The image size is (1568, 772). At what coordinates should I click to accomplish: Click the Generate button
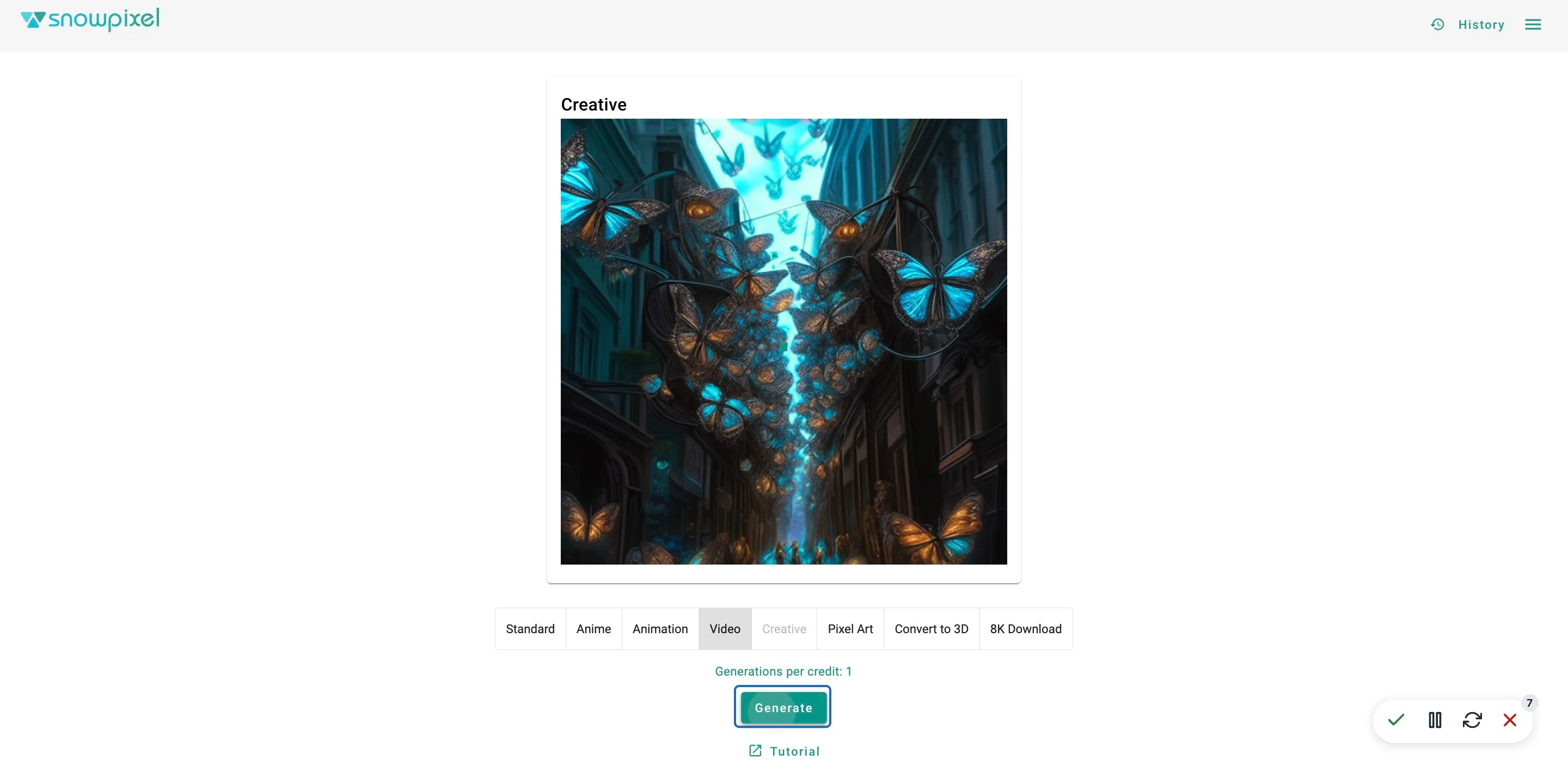783,707
